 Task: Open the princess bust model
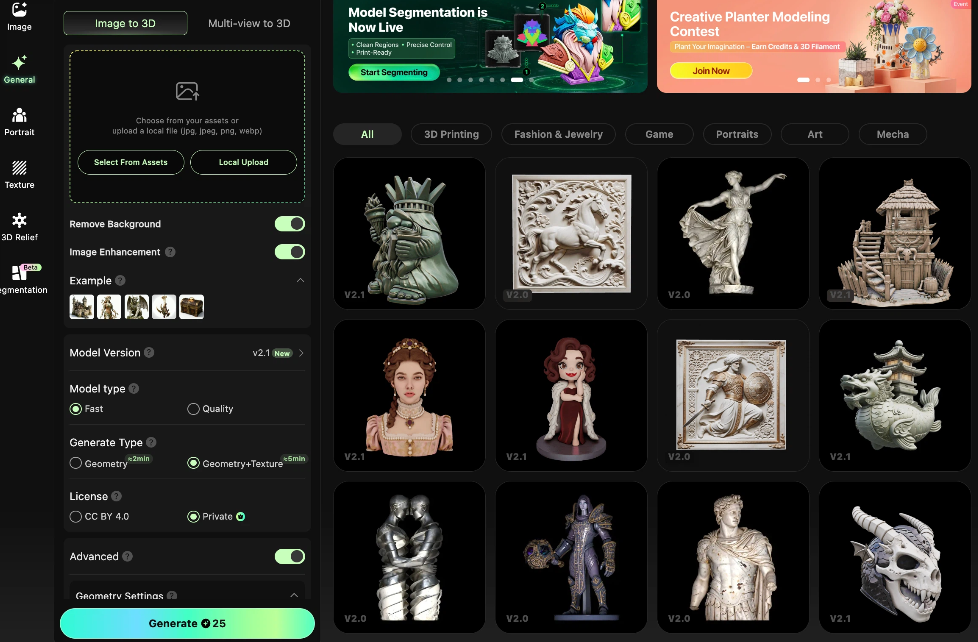tap(410, 396)
